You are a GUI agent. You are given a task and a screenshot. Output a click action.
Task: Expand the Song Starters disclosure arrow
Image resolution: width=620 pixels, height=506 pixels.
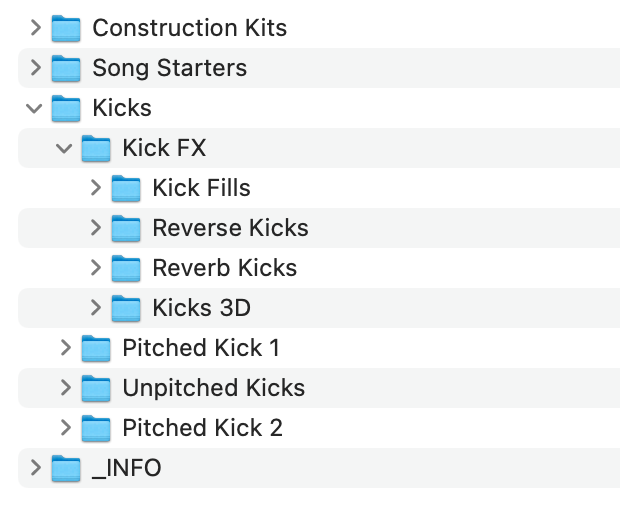[x=36, y=68]
